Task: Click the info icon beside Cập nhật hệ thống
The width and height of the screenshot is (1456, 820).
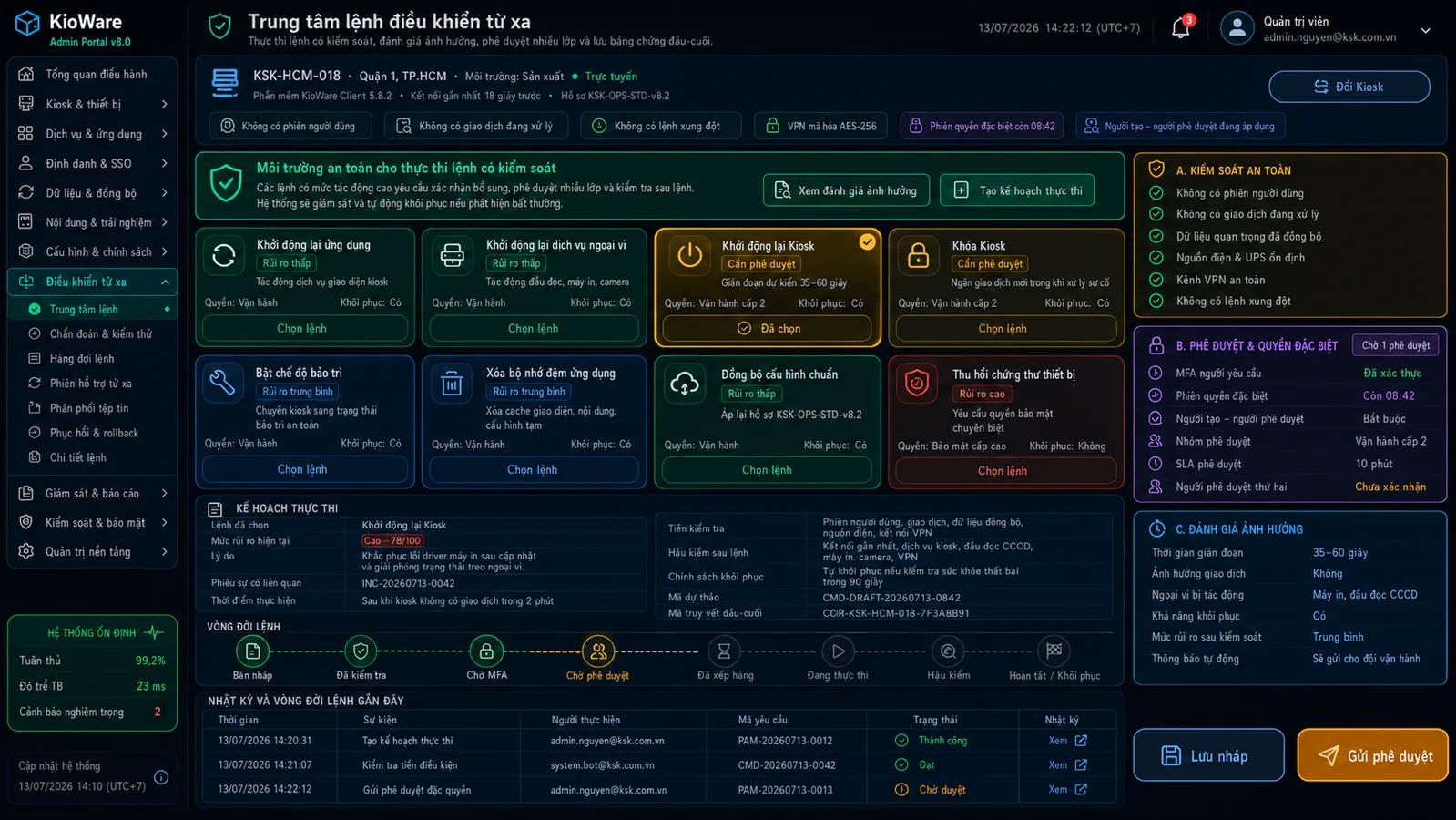Action: [x=161, y=777]
